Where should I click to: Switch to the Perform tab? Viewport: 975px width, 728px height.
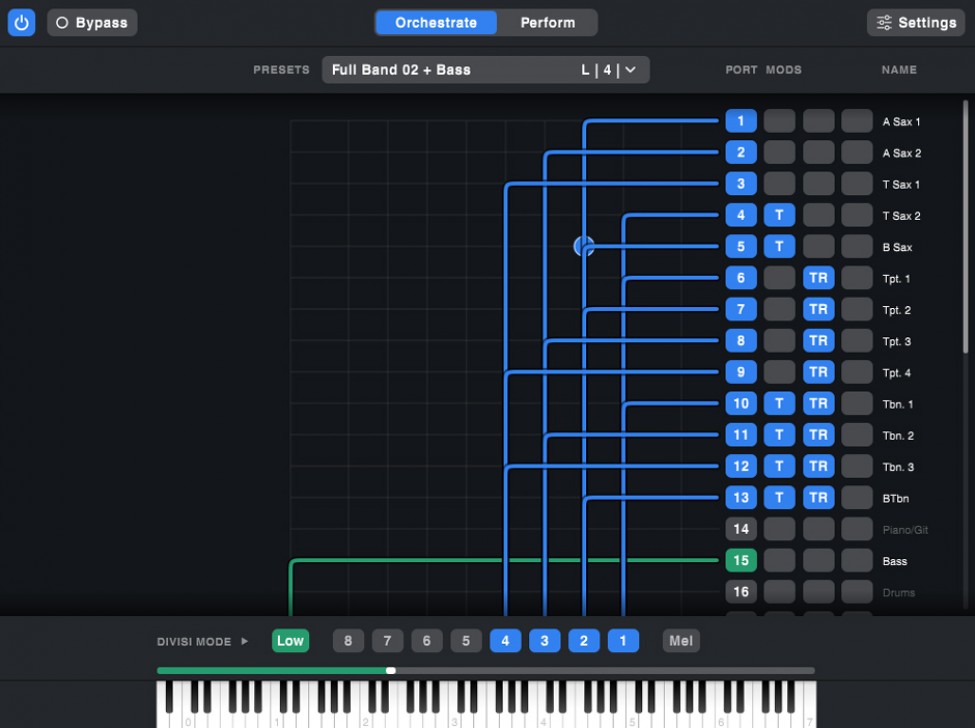(x=546, y=22)
